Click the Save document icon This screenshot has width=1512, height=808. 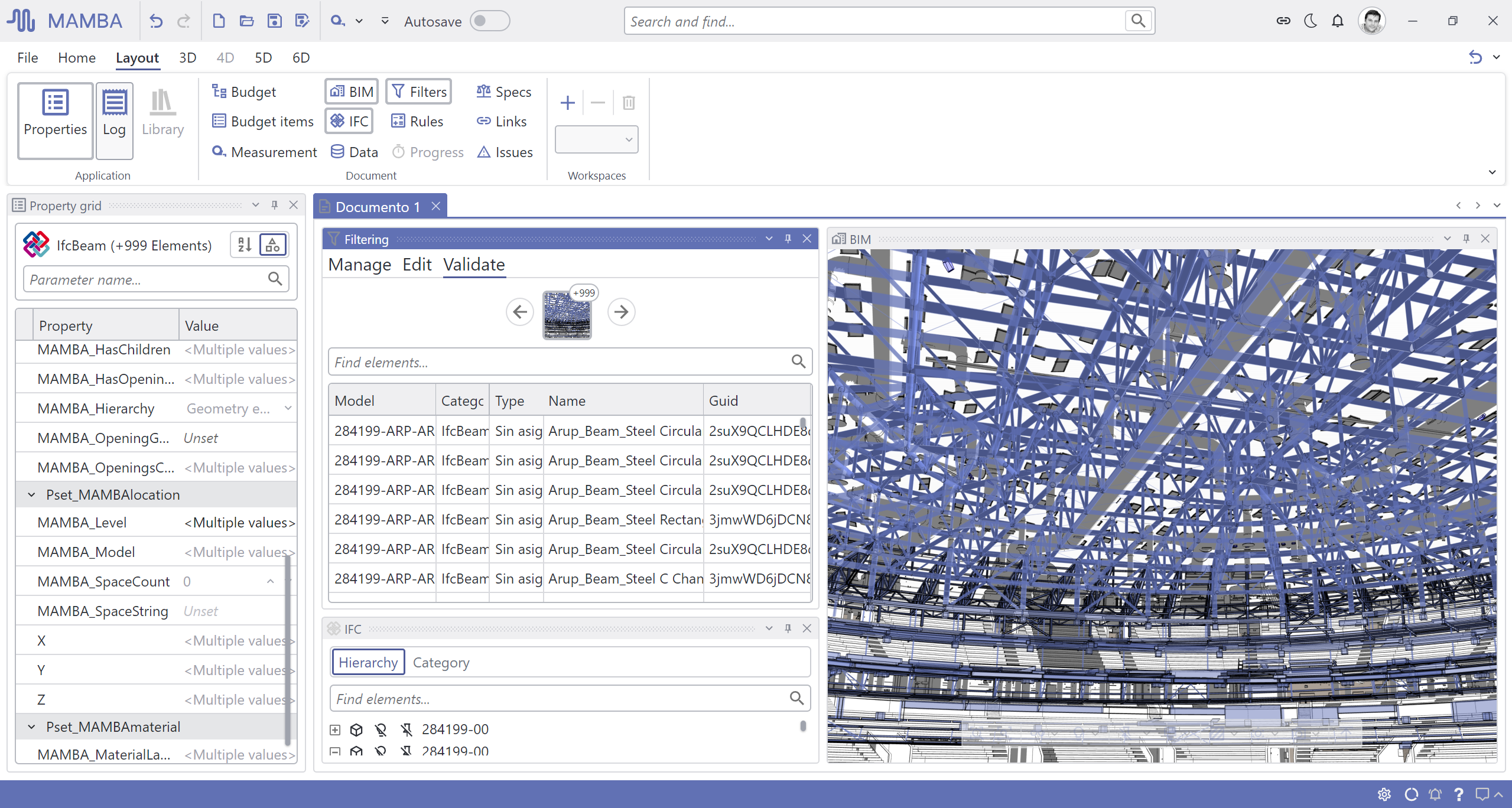(x=274, y=21)
